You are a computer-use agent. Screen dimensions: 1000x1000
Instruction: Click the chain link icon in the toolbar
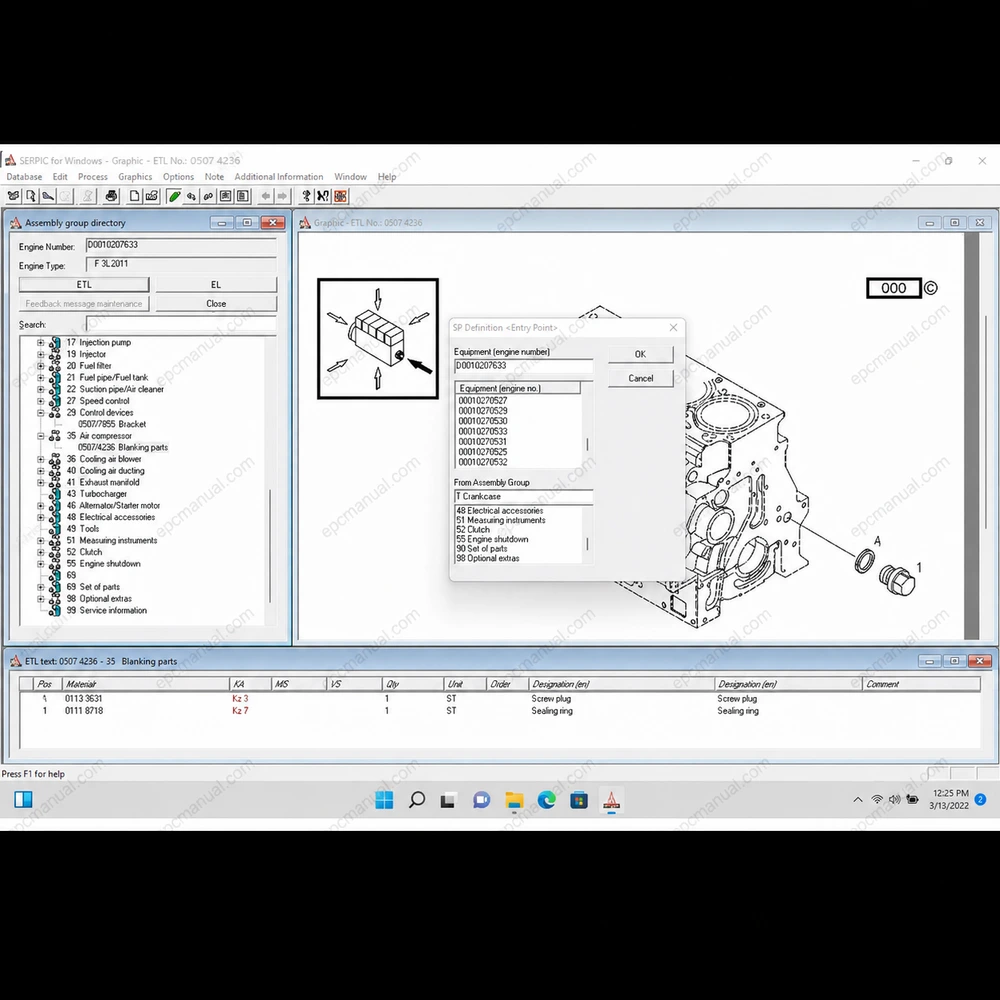pyautogui.click(x=208, y=196)
